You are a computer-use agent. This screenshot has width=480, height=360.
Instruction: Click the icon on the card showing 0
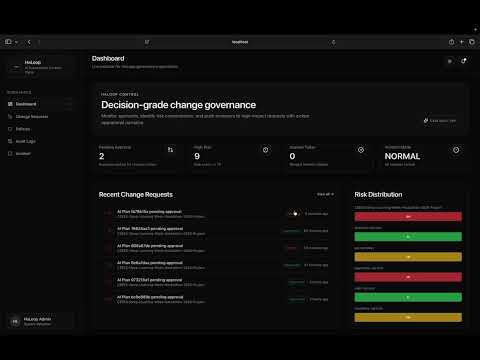tap(361, 150)
